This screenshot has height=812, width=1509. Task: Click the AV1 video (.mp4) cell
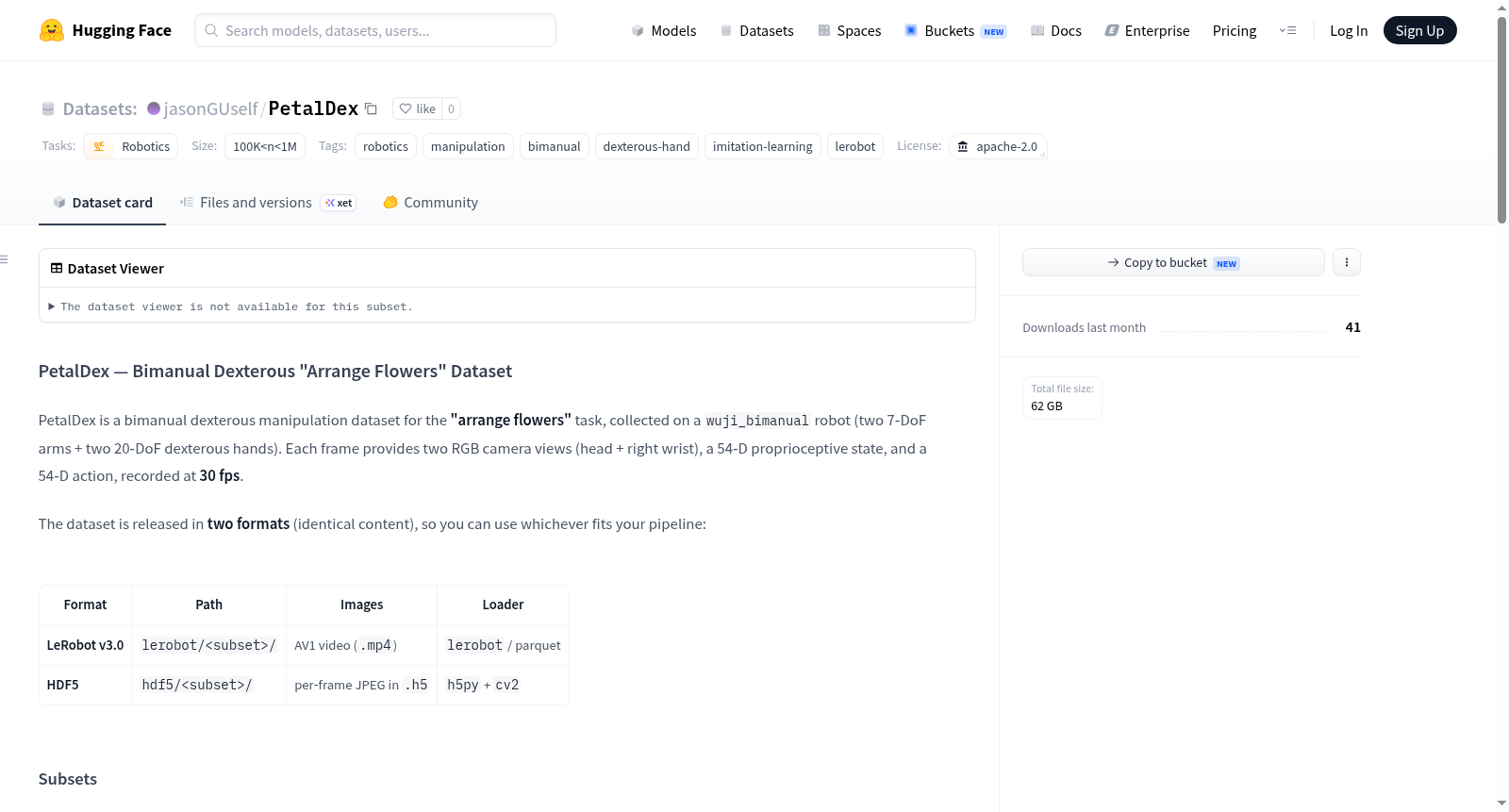[x=362, y=645]
